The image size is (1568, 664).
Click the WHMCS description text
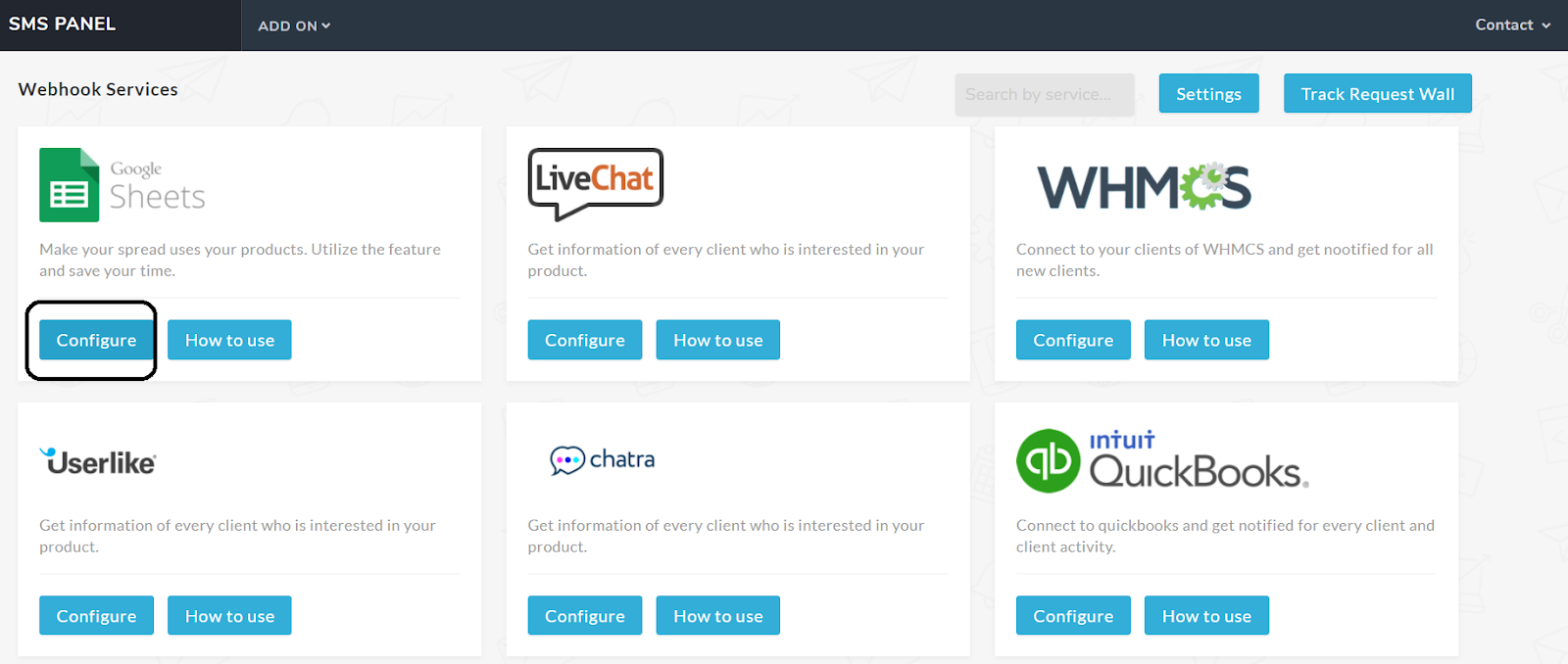coord(1224,261)
